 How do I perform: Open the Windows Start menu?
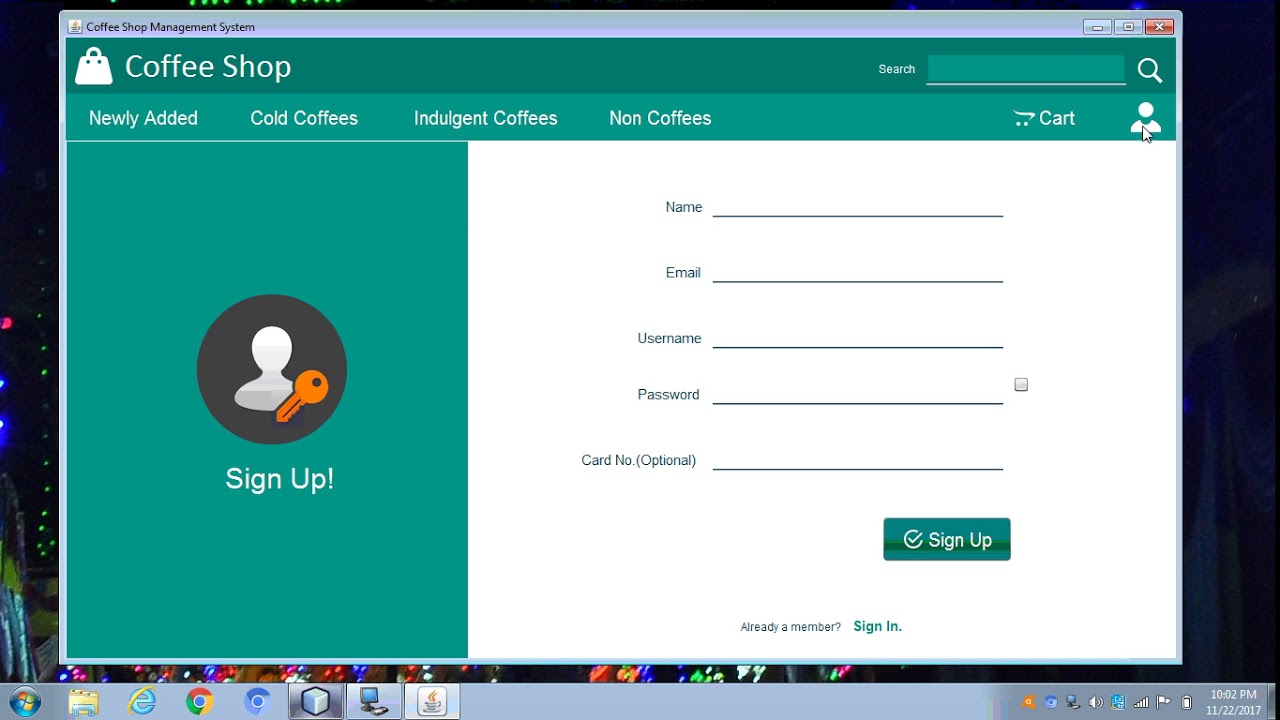coord(23,702)
